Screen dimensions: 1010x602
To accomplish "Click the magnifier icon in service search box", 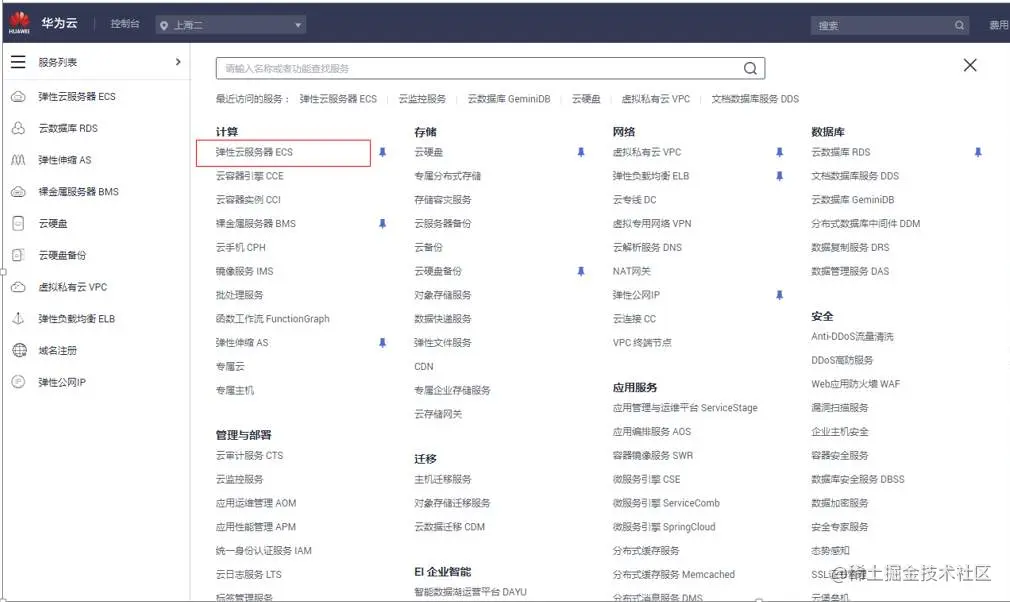I will (x=750, y=68).
